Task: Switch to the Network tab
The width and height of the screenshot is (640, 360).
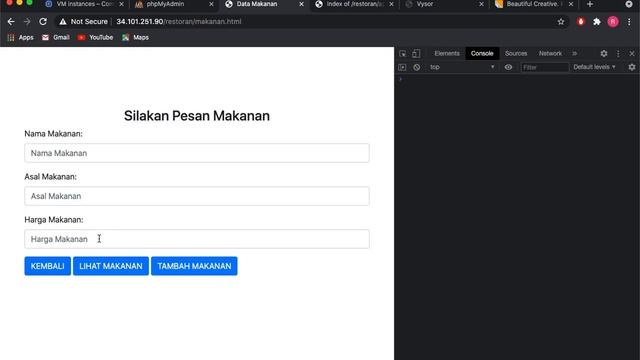Action: 550,53
